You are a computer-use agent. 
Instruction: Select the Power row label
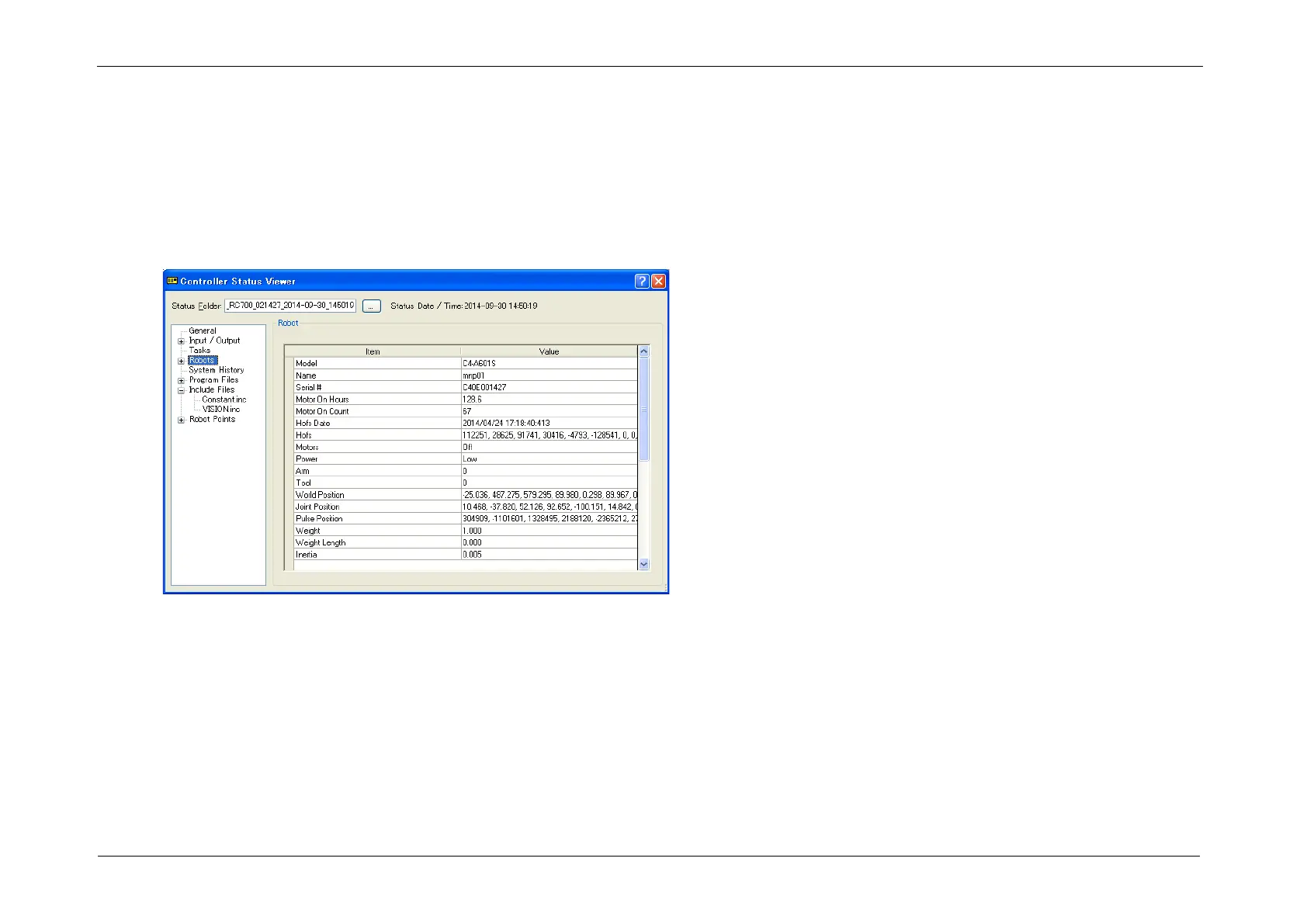click(307, 459)
